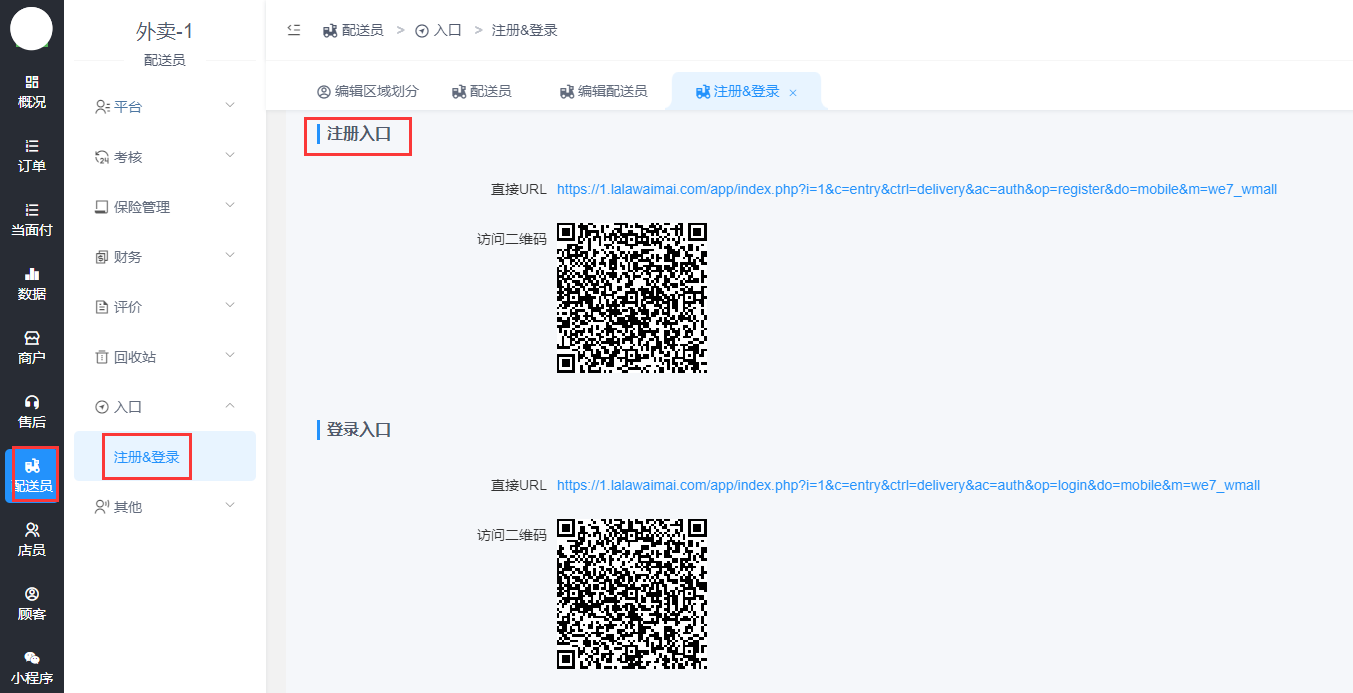Expand the 财务 menu group
Image resolution: width=1353 pixels, height=693 pixels.
click(x=165, y=256)
